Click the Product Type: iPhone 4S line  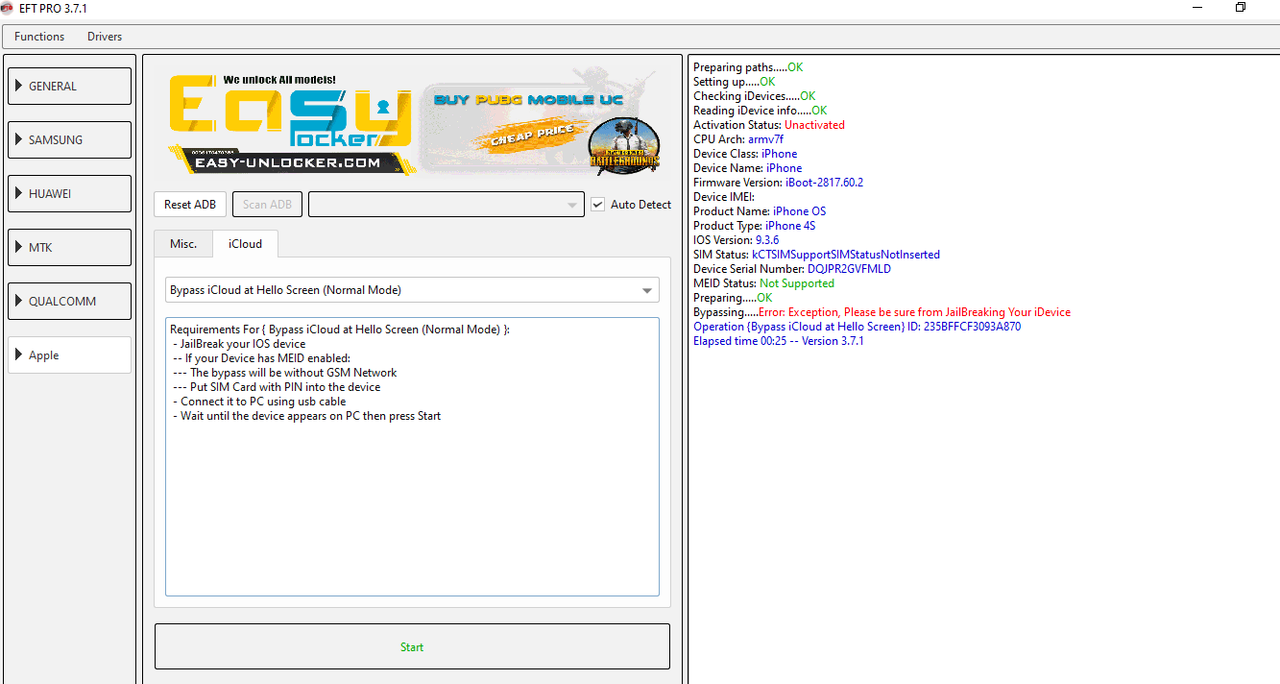click(x=754, y=226)
